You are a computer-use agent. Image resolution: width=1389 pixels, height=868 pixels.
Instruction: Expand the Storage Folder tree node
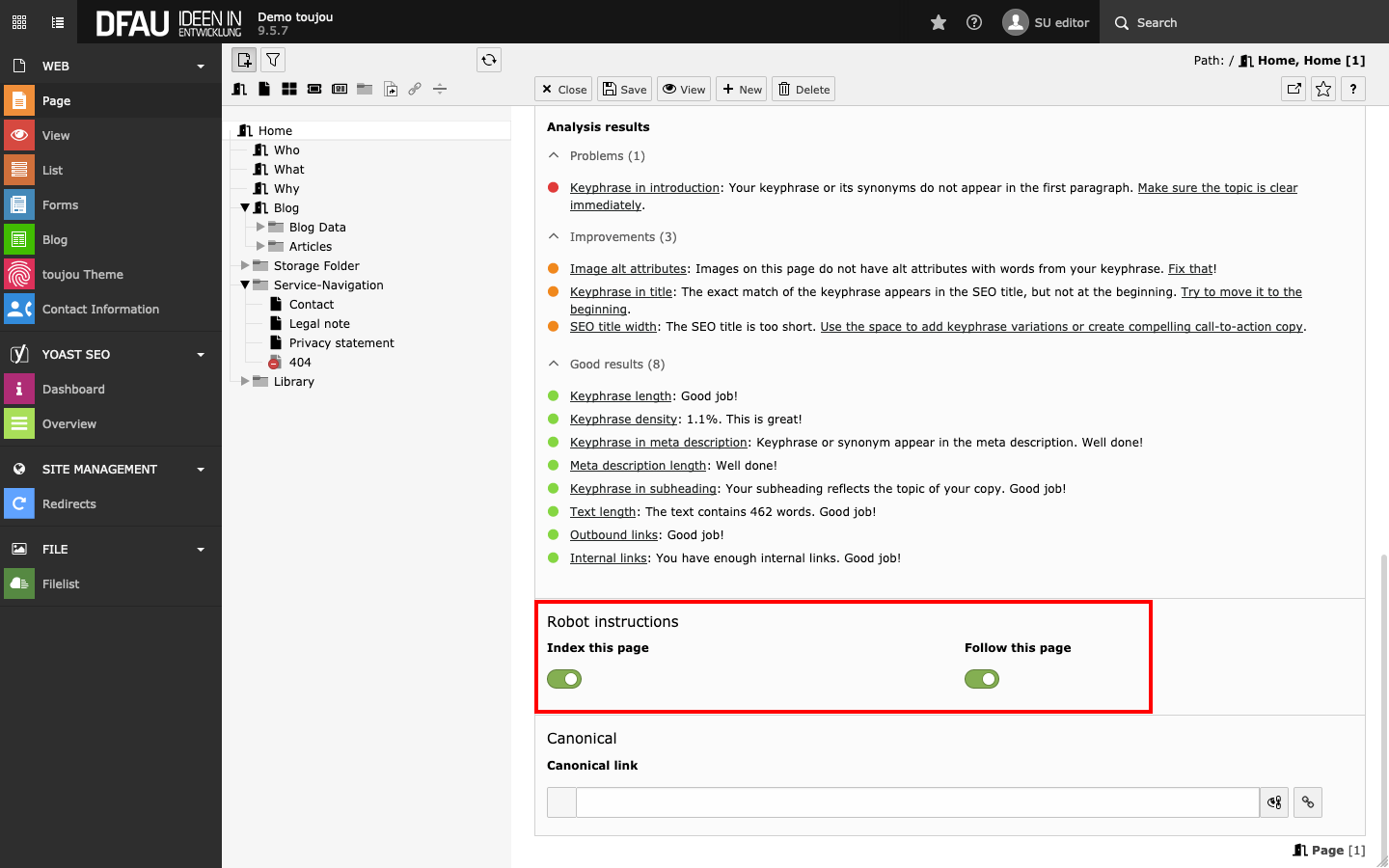pyautogui.click(x=245, y=265)
